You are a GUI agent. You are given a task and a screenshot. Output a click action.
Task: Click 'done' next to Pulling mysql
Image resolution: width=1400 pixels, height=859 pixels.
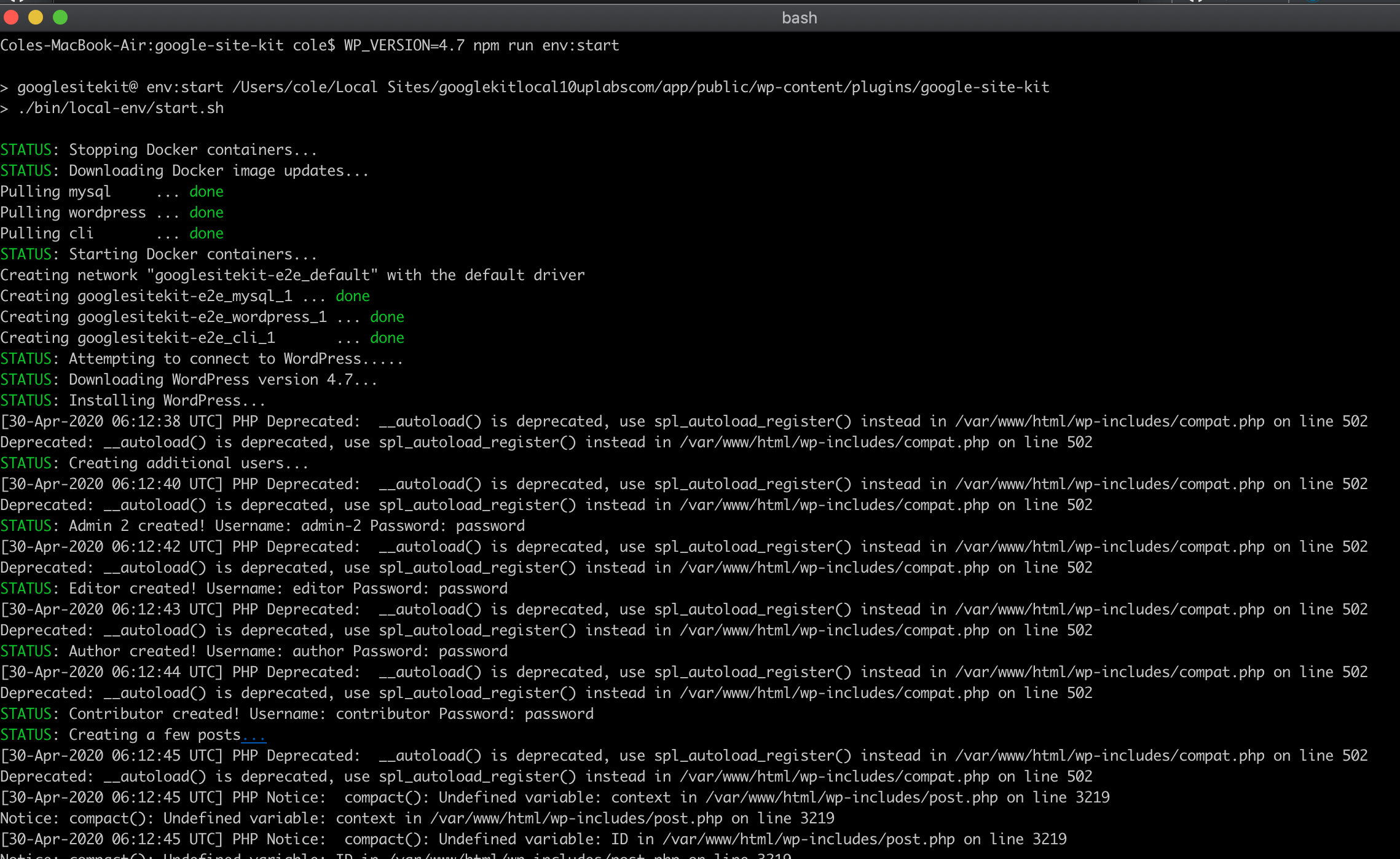click(206, 192)
